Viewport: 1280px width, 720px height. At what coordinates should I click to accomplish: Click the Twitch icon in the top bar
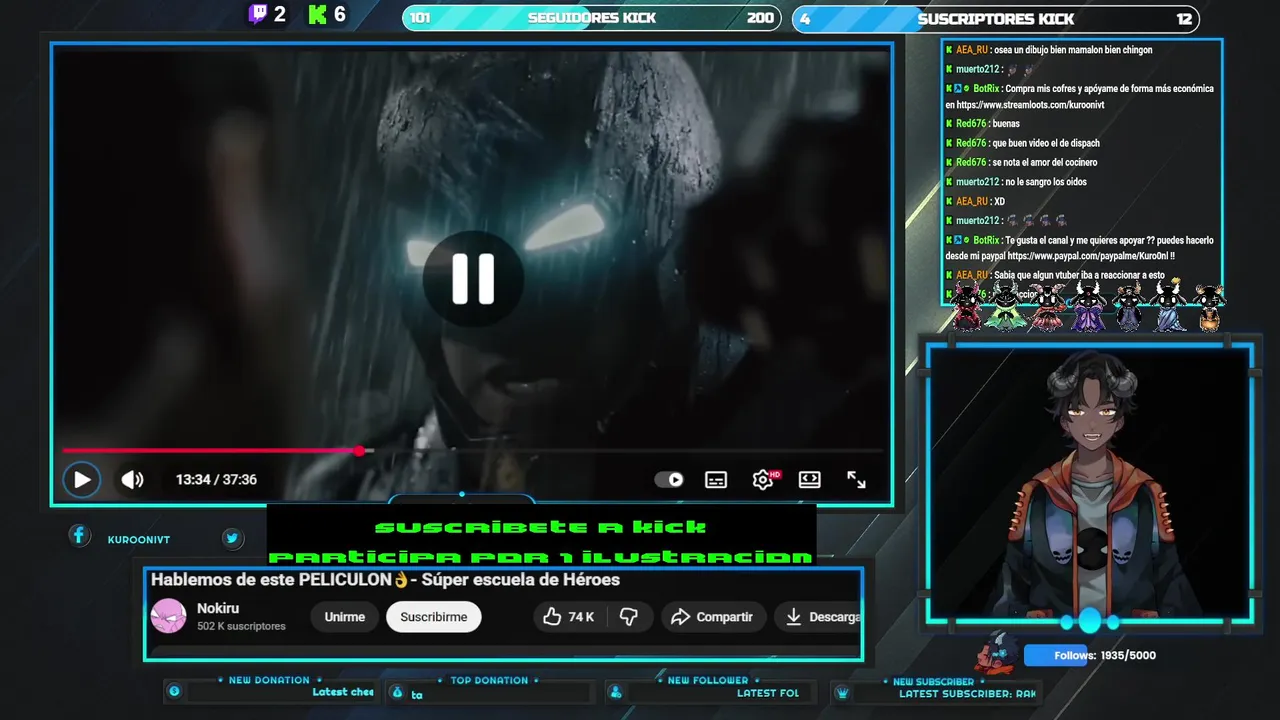click(x=258, y=14)
